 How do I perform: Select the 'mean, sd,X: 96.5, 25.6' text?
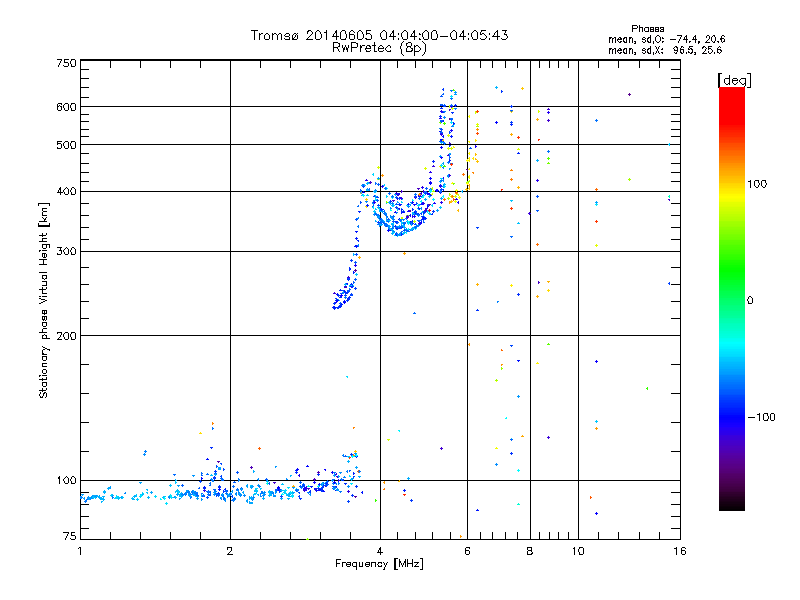665,50
